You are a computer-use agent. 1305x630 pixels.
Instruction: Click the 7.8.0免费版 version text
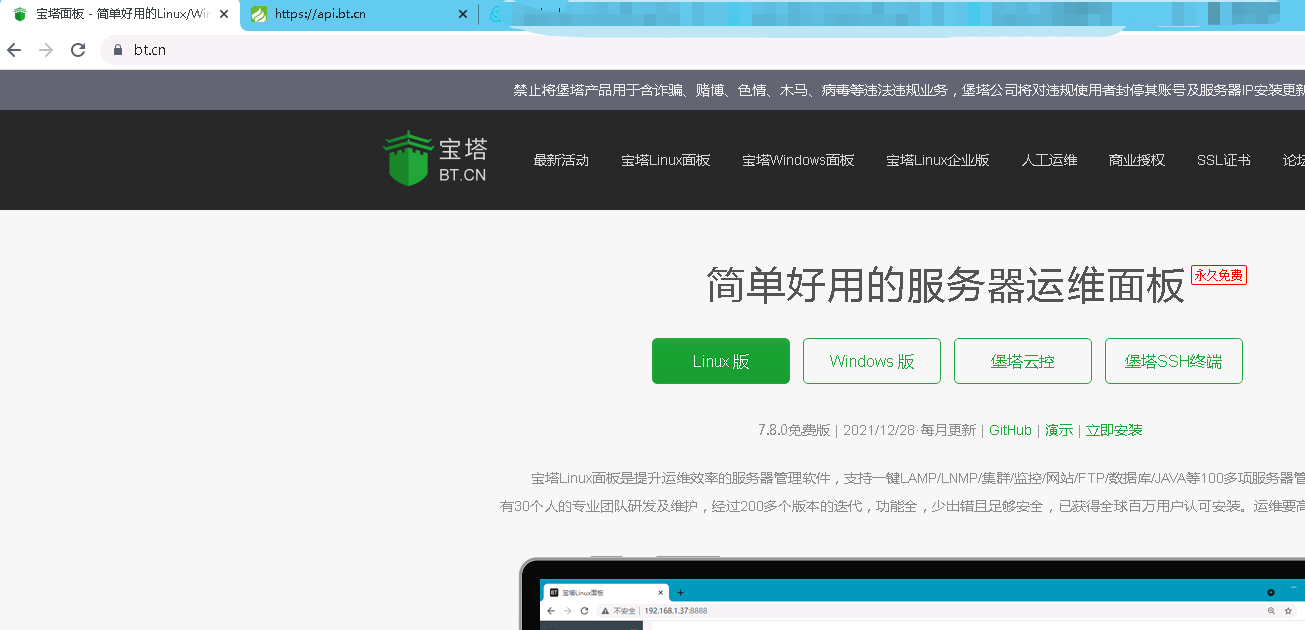794,430
